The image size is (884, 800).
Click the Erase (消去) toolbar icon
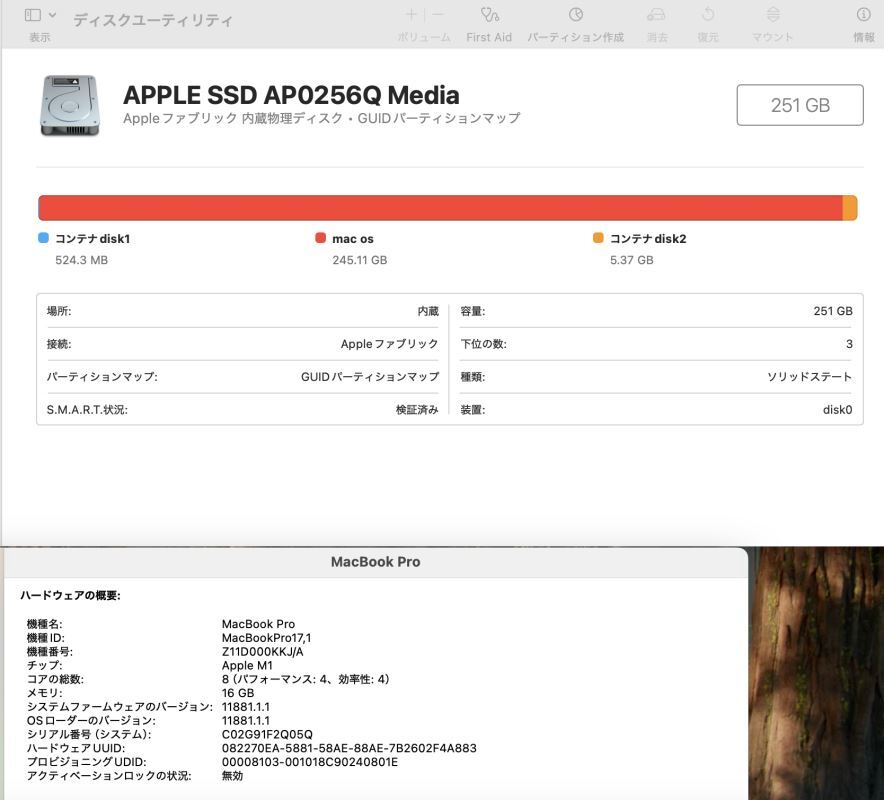click(x=656, y=15)
